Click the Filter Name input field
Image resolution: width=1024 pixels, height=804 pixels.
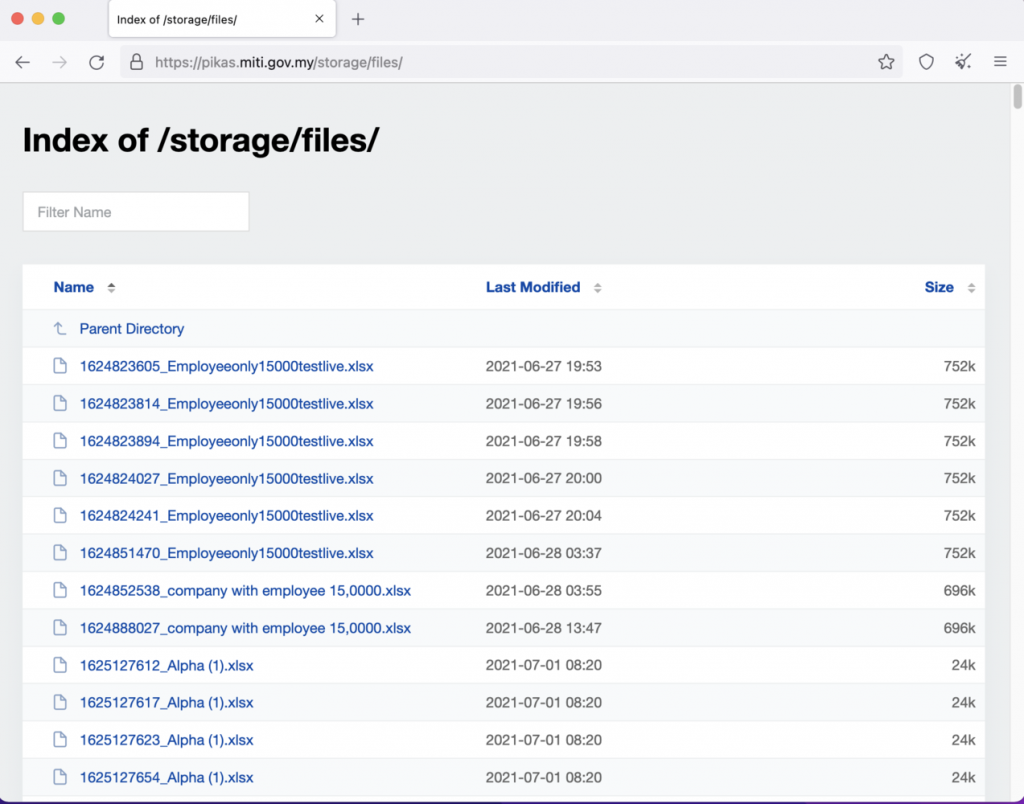point(136,212)
